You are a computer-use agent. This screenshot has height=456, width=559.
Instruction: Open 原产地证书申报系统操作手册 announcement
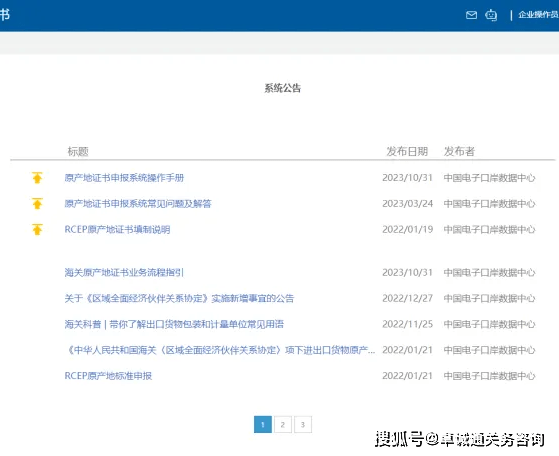coord(124,178)
